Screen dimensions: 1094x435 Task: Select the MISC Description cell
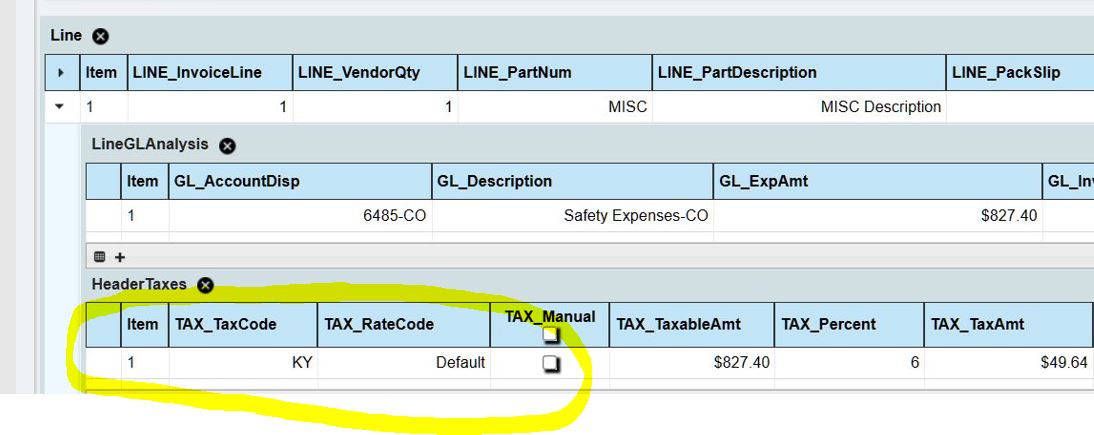pos(799,107)
